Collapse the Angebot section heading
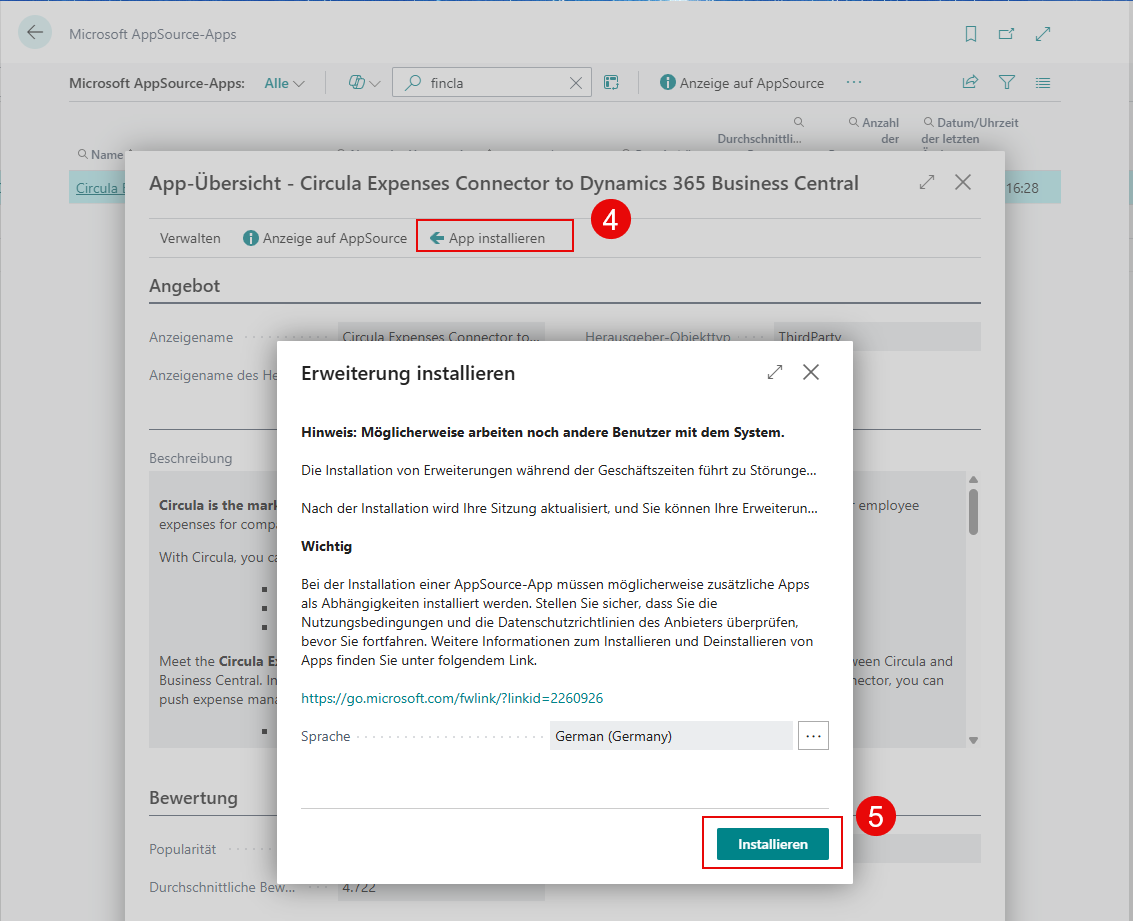The width and height of the screenshot is (1133, 921). (184, 286)
